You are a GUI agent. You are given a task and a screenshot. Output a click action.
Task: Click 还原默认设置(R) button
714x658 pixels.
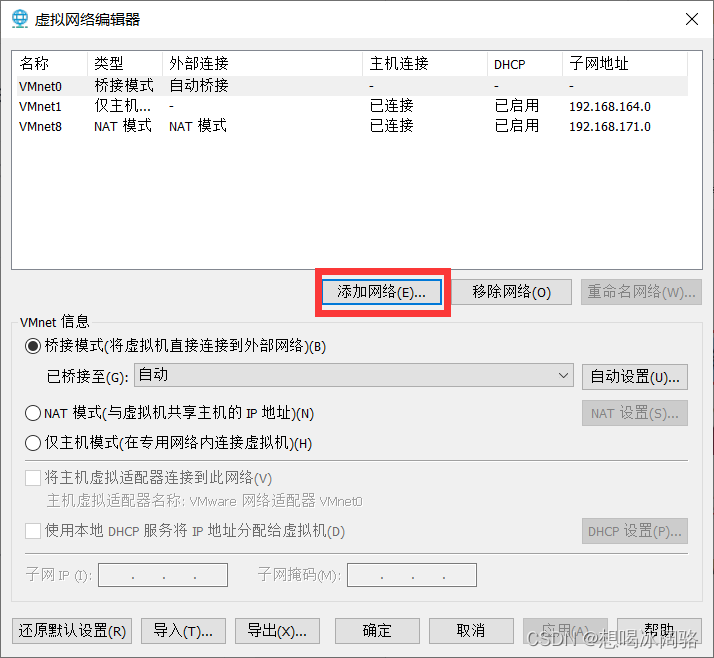tap(72, 631)
